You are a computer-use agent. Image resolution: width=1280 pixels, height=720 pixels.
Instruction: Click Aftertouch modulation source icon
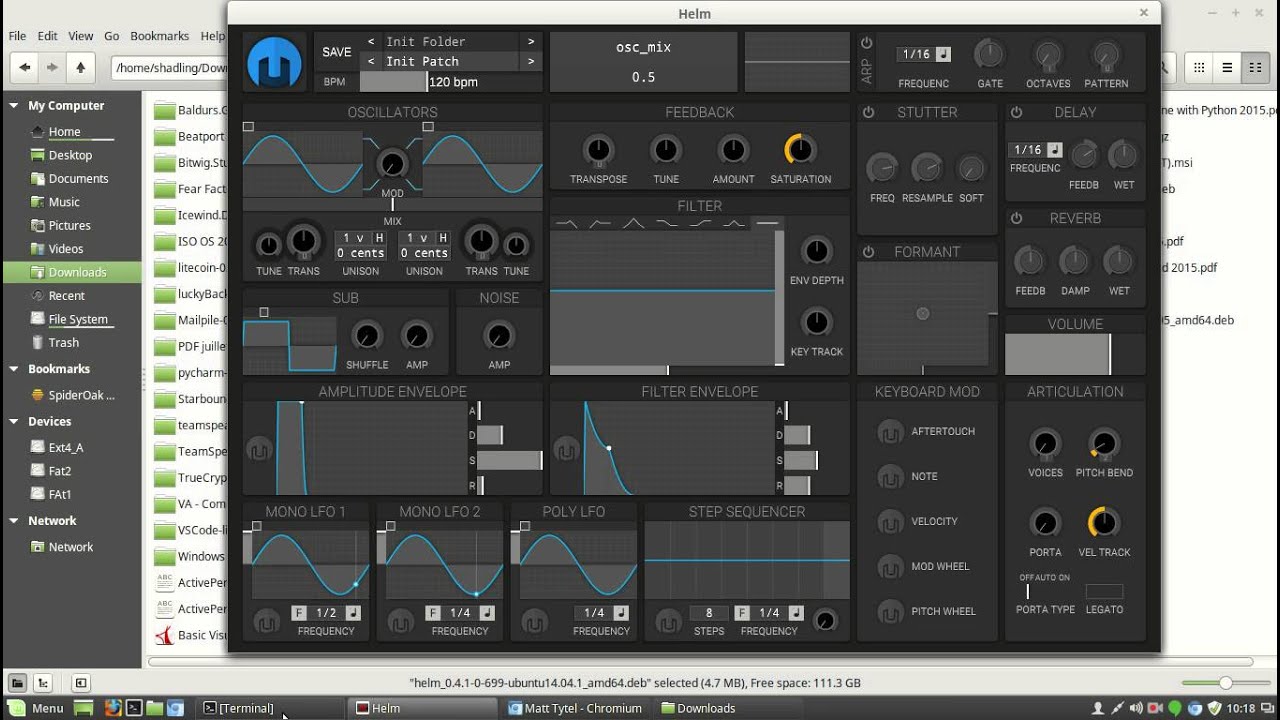pyautogui.click(x=890, y=432)
